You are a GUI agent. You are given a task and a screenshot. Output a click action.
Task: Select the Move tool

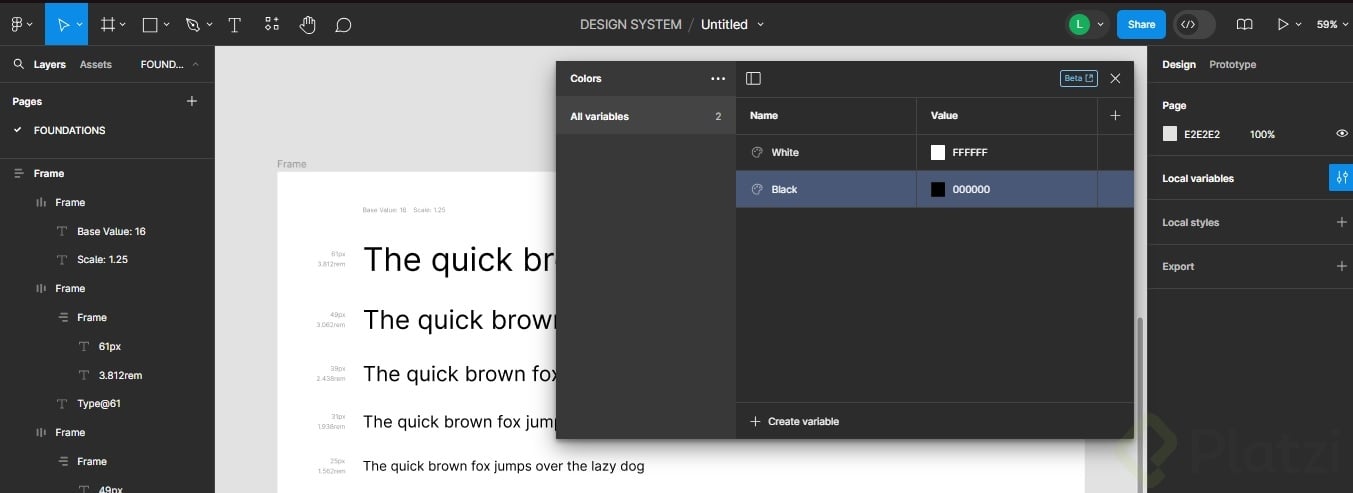63,24
